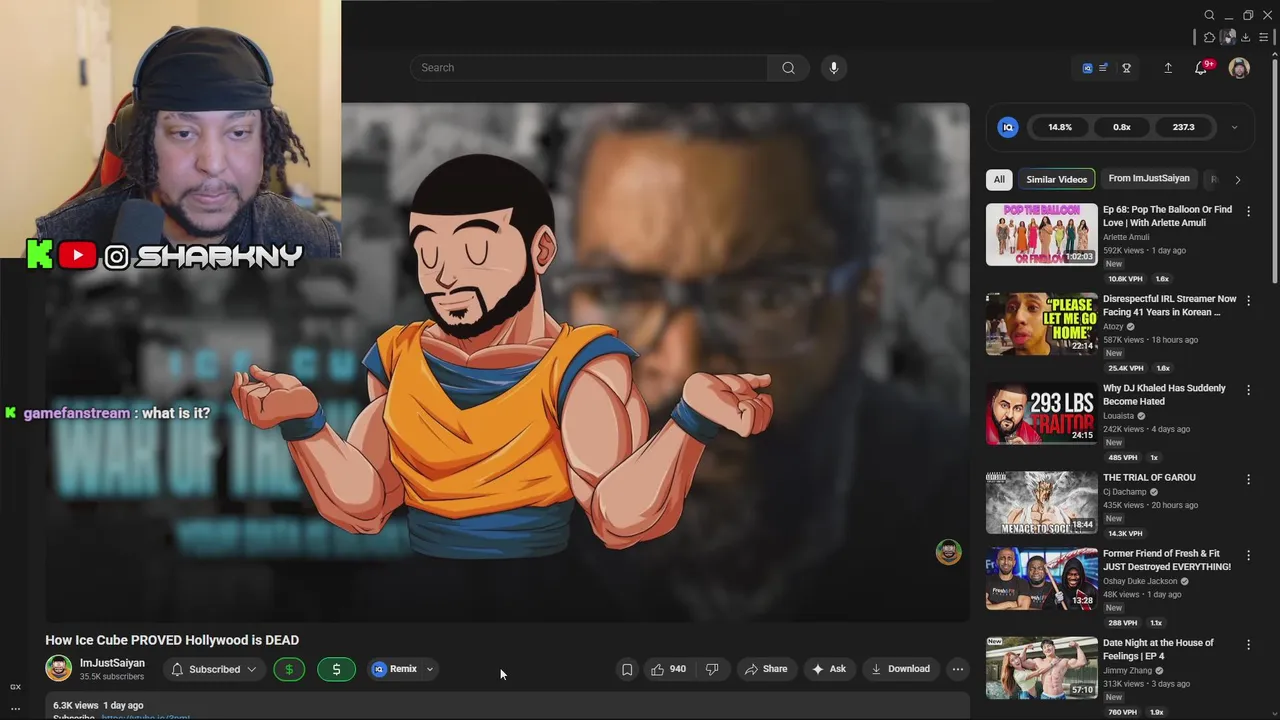Dislike the video with thumbs down
This screenshot has width=1280, height=720.
(712, 669)
